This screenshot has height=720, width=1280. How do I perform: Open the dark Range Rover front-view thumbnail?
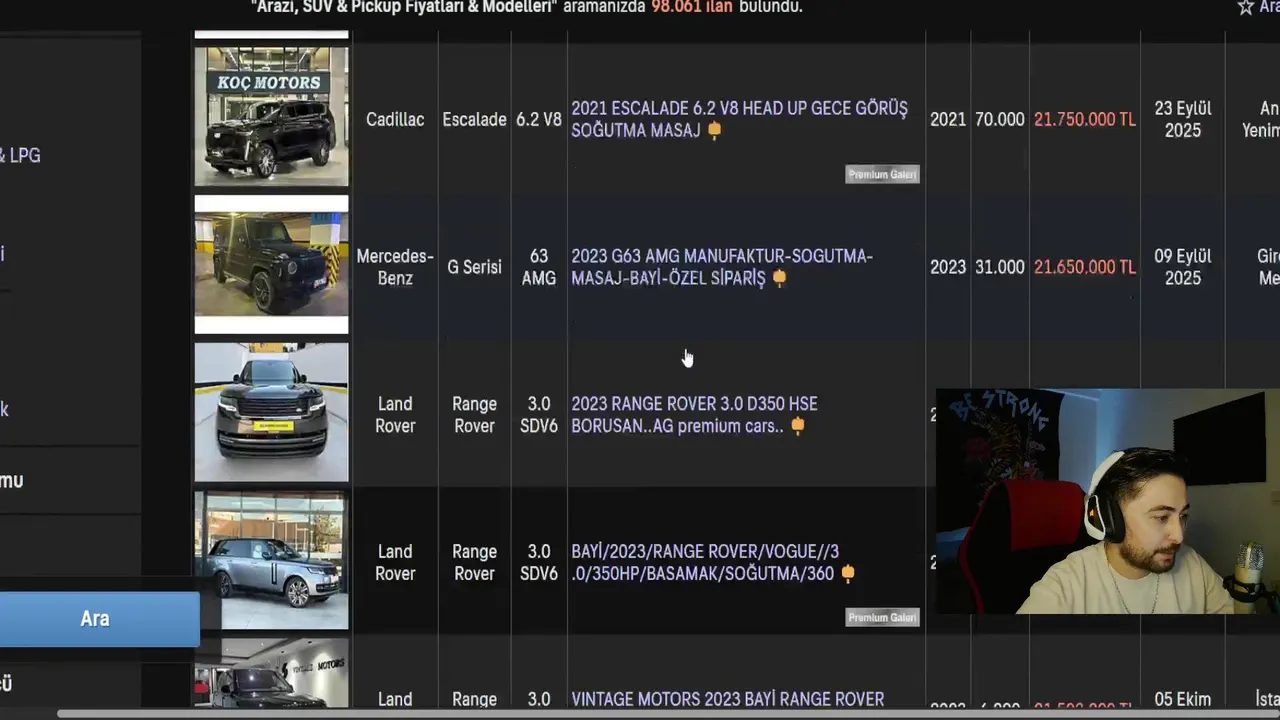coord(271,412)
